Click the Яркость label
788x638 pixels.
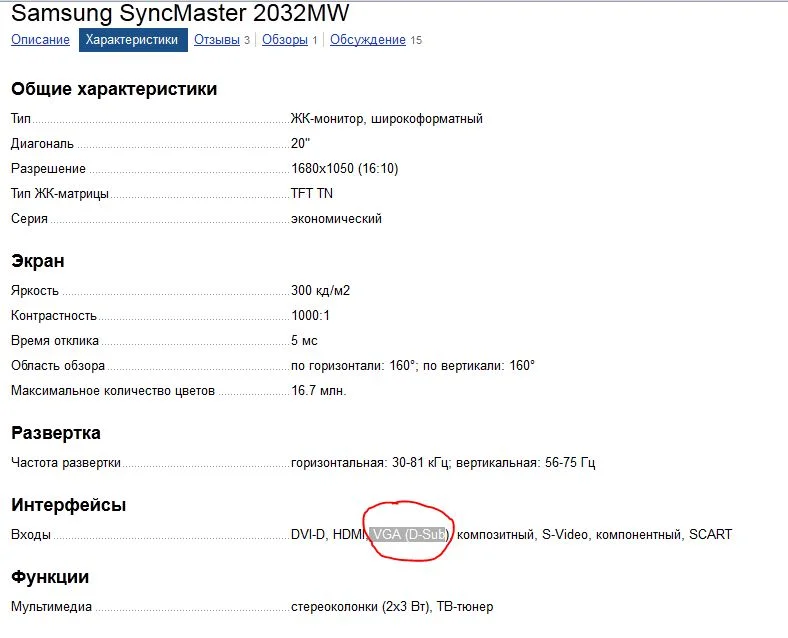(35, 291)
